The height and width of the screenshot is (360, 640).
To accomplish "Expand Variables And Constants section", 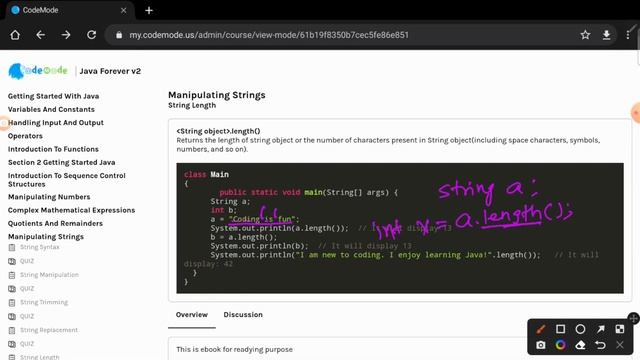I will (51, 109).
